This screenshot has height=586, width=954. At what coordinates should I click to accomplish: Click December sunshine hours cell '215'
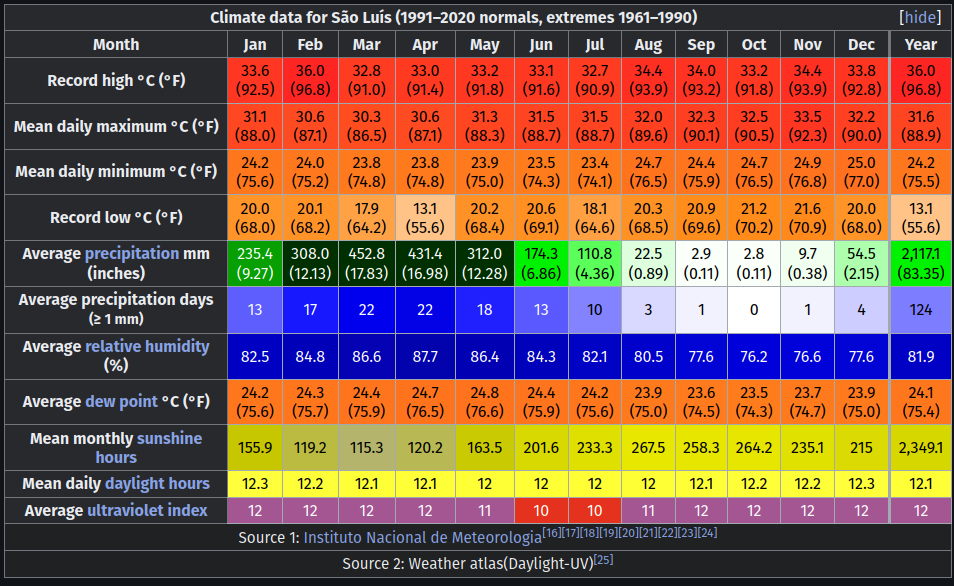861,447
